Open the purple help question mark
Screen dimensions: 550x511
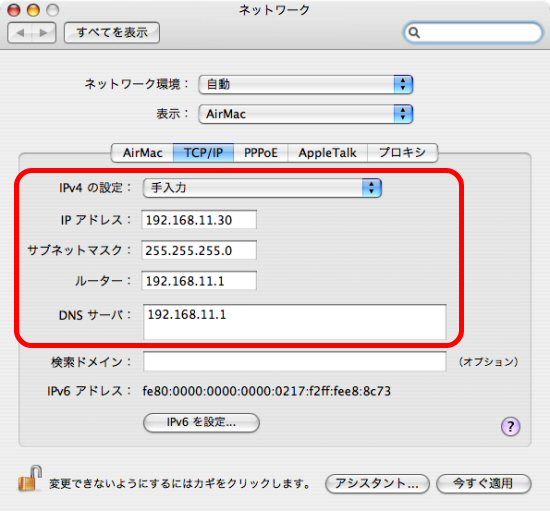pos(510,426)
